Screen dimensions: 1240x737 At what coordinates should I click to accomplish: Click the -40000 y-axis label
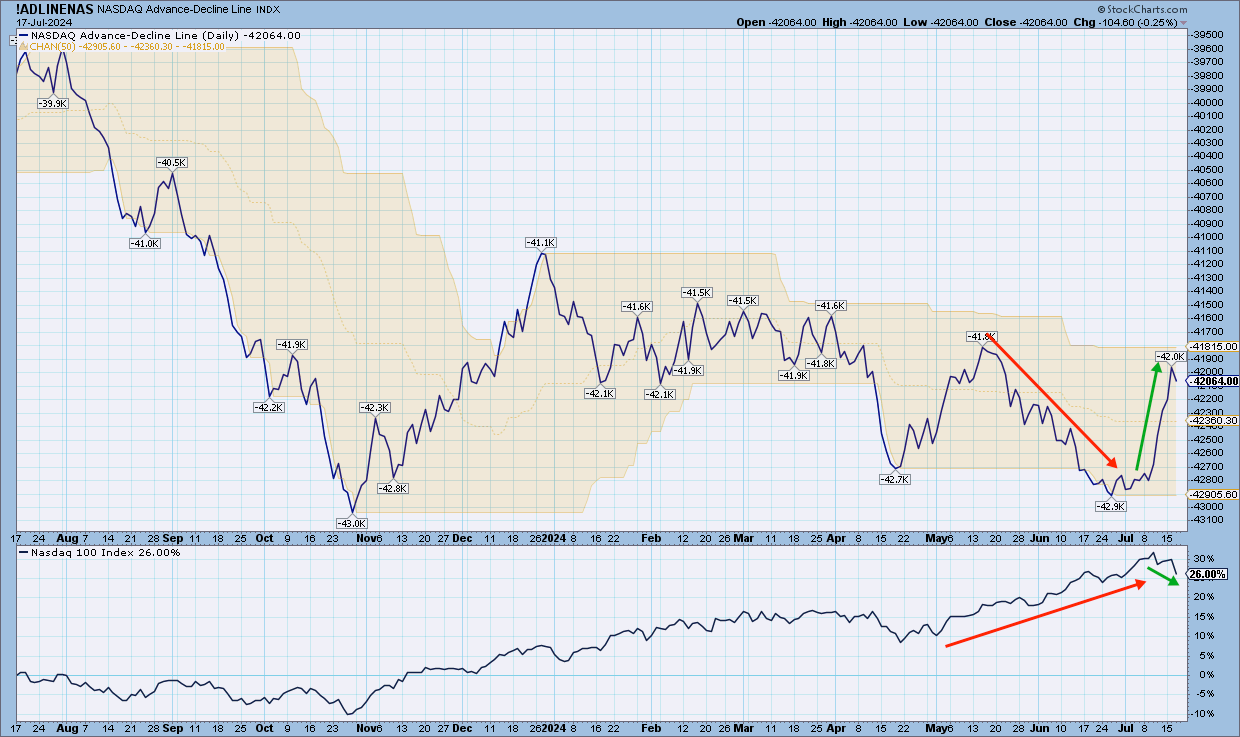[1208, 101]
